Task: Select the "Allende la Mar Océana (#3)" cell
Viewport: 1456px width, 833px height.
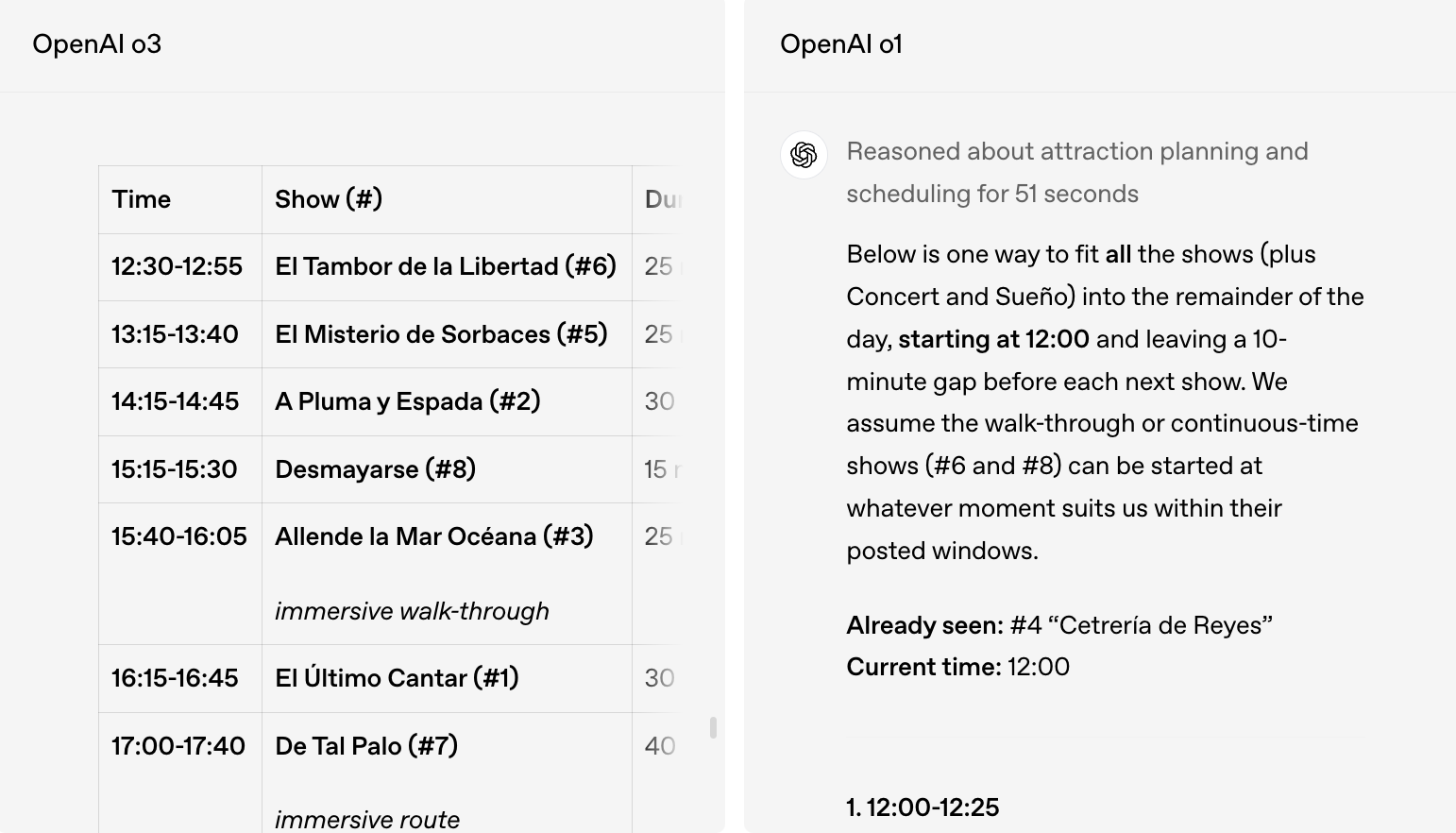Action: point(434,536)
